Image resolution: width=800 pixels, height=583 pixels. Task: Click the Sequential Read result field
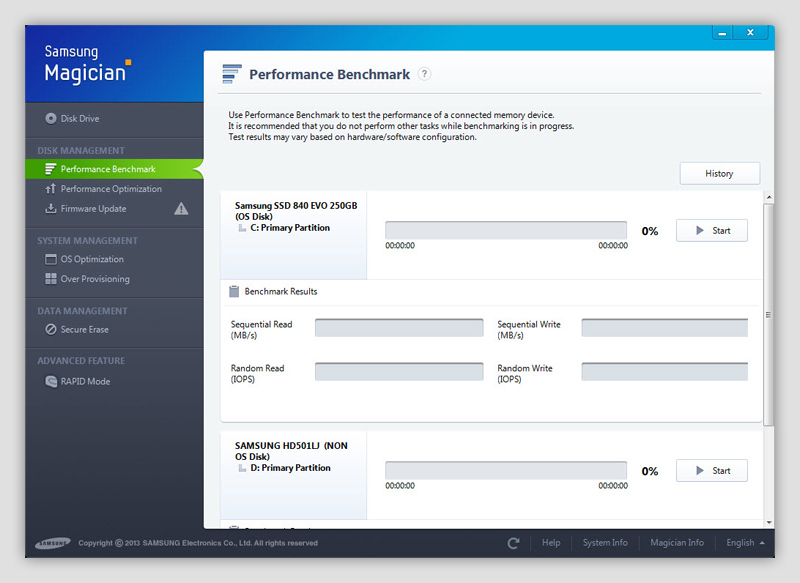pyautogui.click(x=399, y=328)
